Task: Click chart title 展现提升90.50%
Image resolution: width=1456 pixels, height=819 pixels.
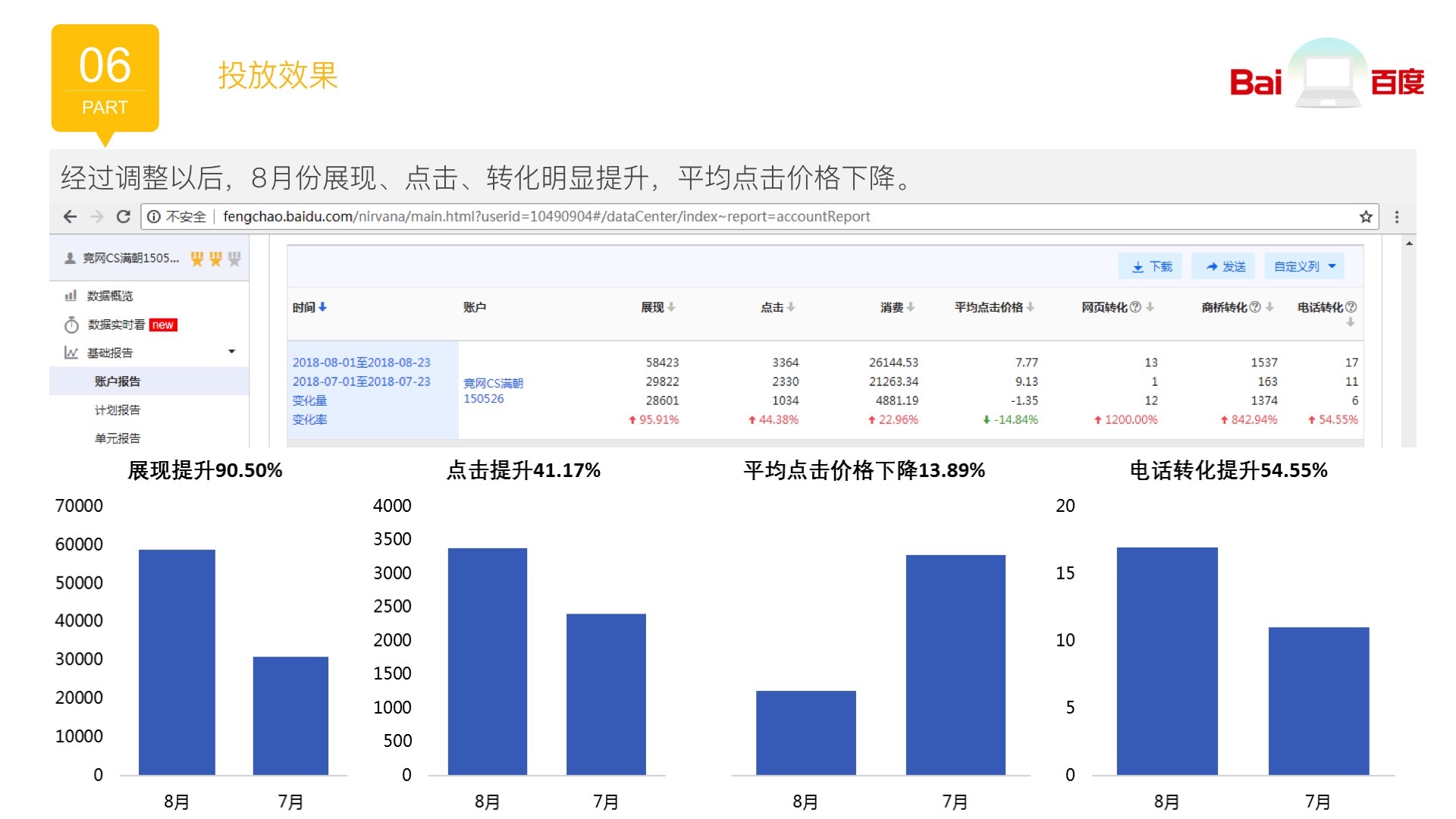Action: [205, 470]
